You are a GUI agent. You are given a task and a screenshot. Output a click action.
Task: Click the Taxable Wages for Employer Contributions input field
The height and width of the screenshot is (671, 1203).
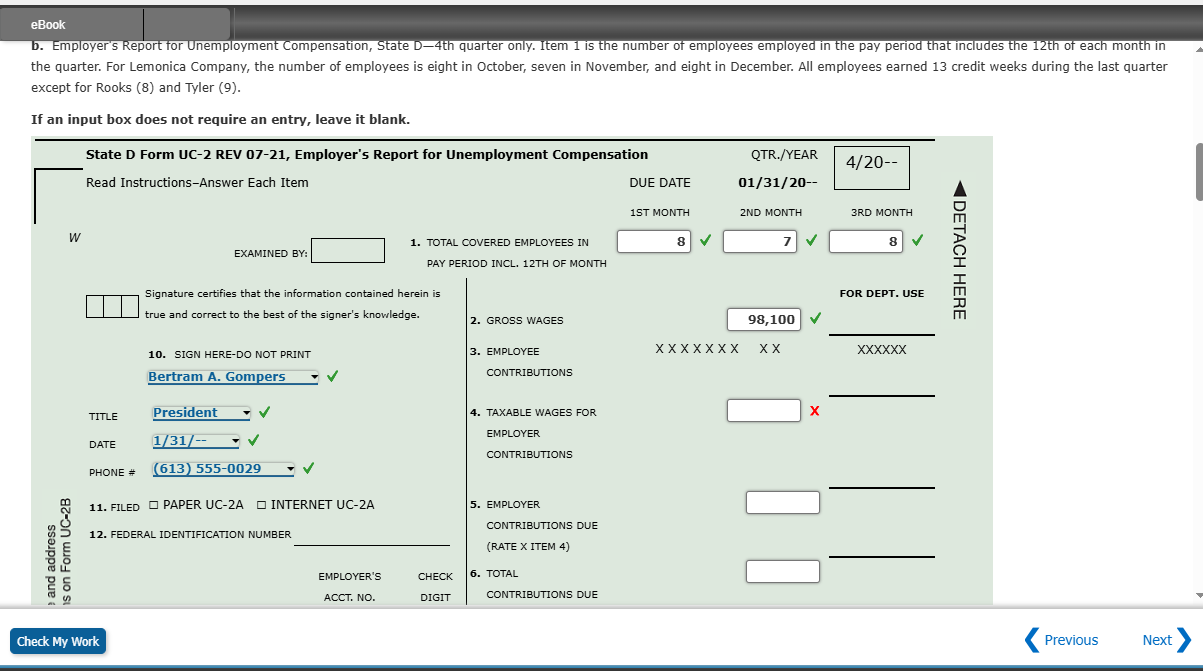point(763,410)
